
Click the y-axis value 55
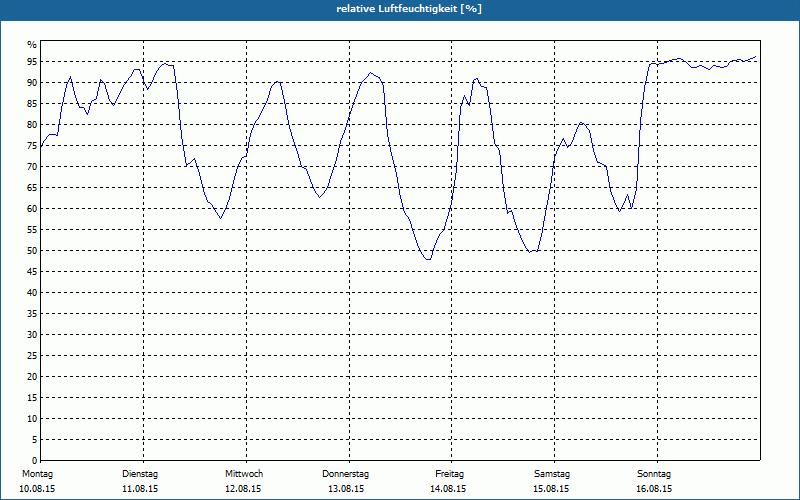click(x=32, y=230)
